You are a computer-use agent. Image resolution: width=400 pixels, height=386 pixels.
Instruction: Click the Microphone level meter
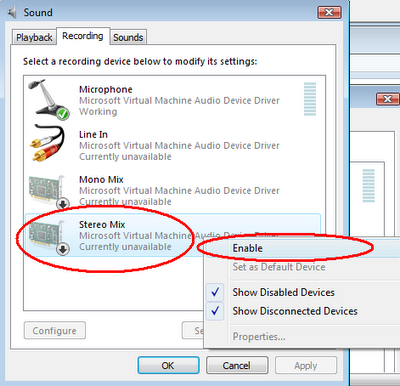tap(310, 99)
